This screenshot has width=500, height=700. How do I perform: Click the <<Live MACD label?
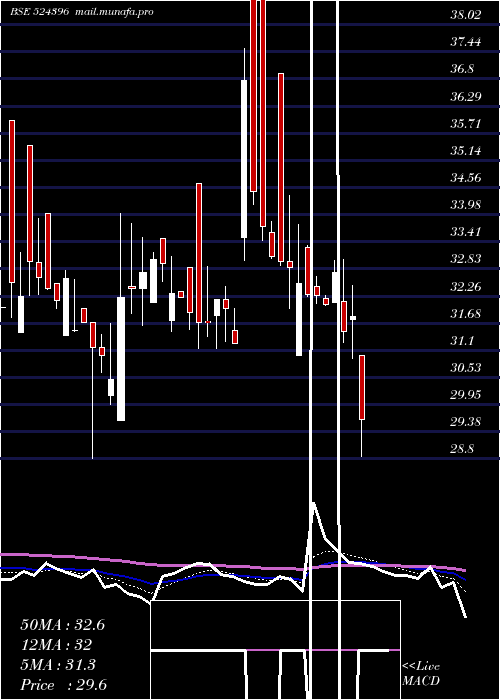coord(421,674)
